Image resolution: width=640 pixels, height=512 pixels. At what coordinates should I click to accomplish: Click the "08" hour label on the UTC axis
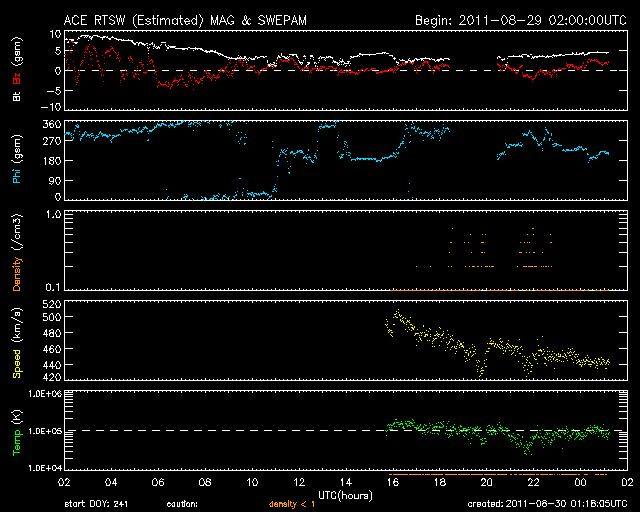pyautogui.click(x=205, y=482)
